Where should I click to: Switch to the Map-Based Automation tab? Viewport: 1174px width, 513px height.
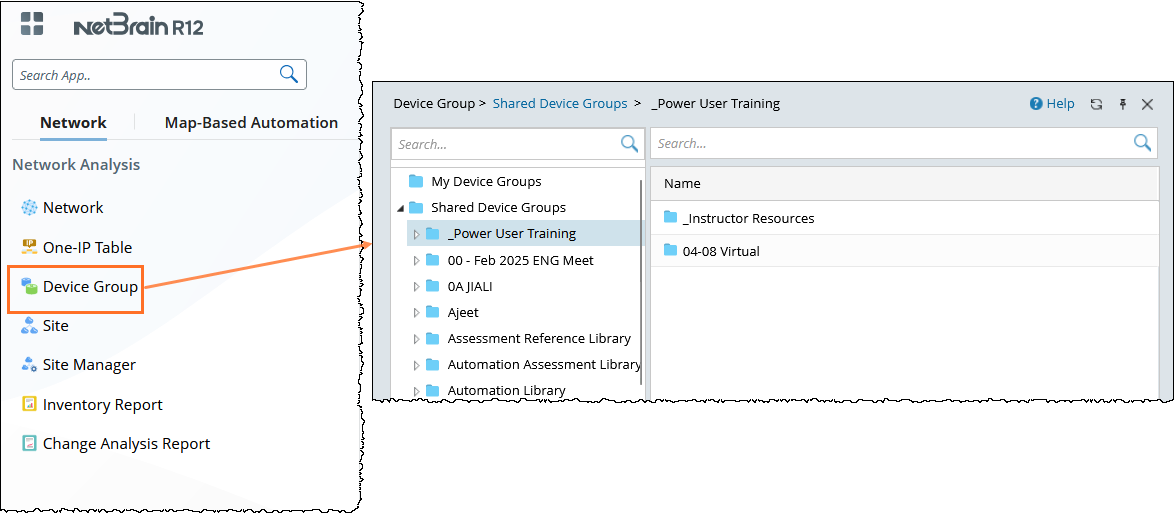(251, 123)
